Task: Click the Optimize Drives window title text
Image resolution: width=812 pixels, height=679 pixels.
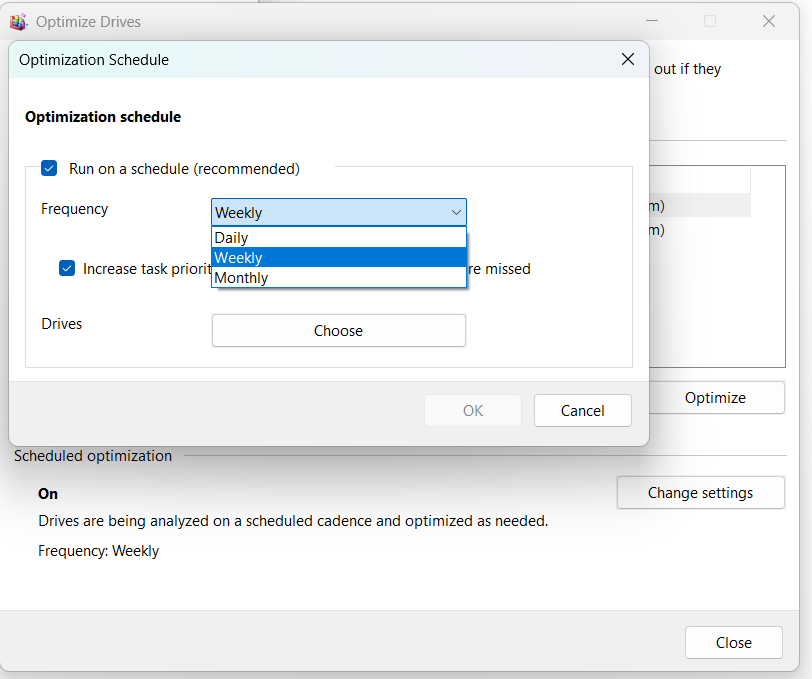Action: point(88,21)
